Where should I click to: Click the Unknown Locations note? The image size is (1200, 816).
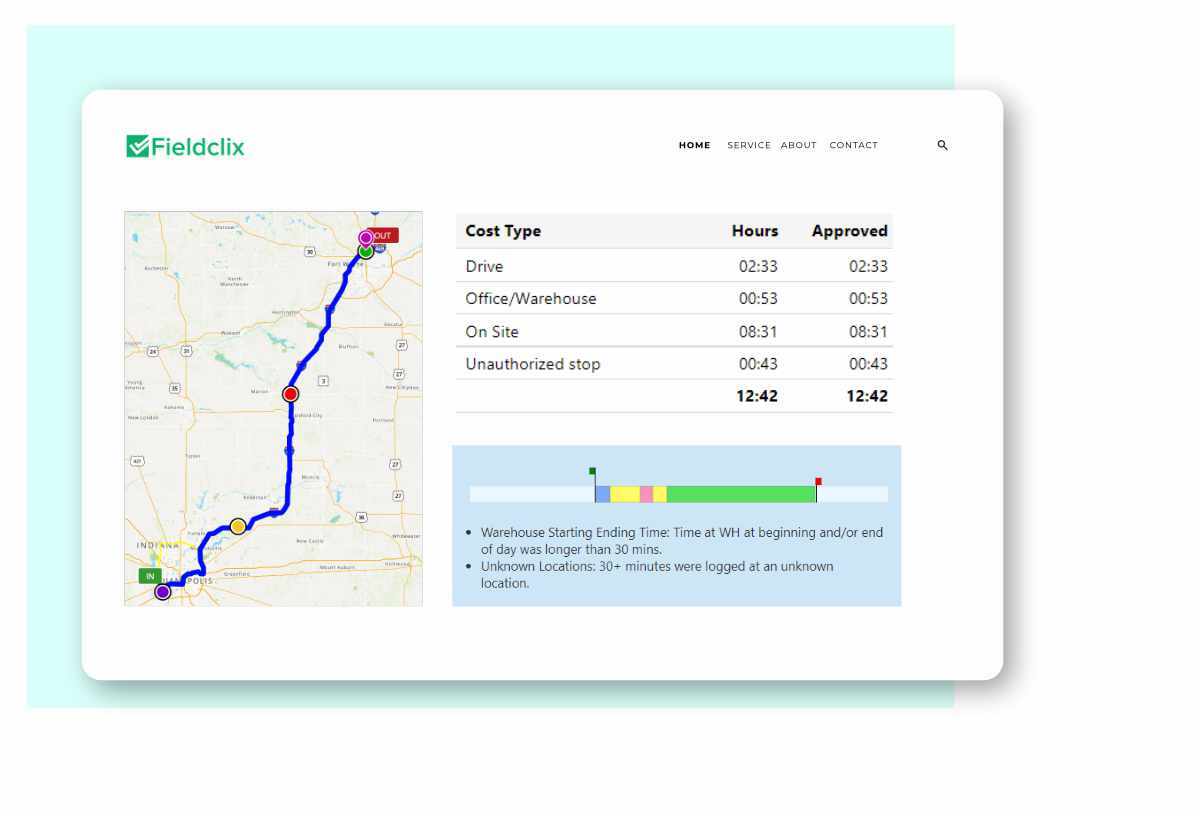click(x=657, y=574)
